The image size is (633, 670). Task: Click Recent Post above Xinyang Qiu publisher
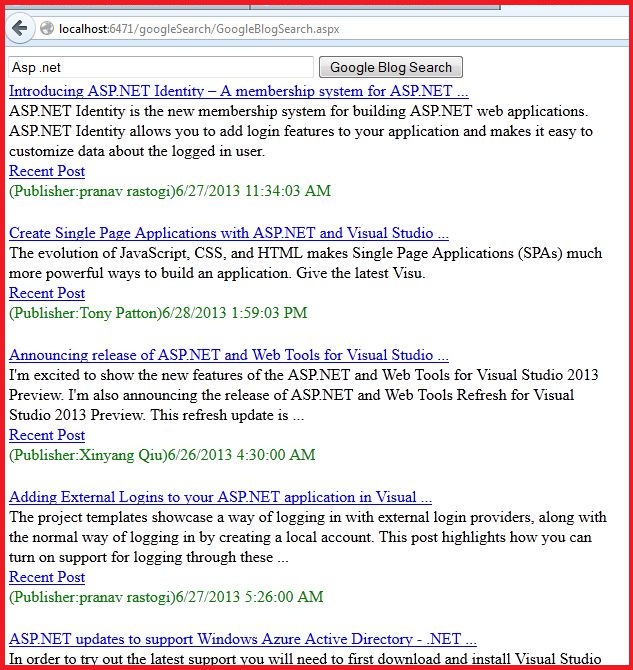point(47,435)
